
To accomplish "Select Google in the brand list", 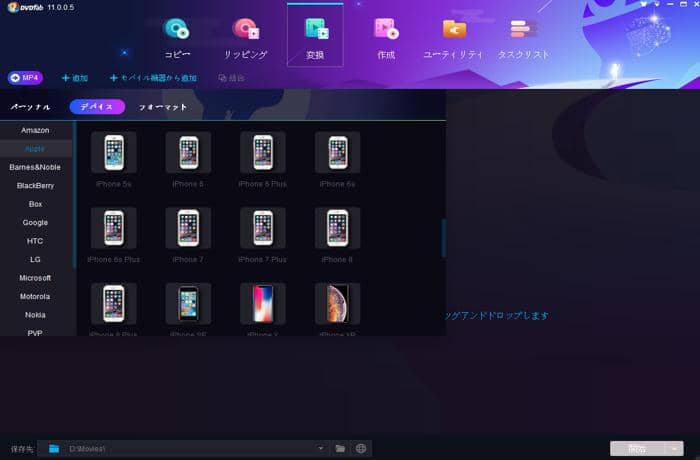I will [35, 222].
